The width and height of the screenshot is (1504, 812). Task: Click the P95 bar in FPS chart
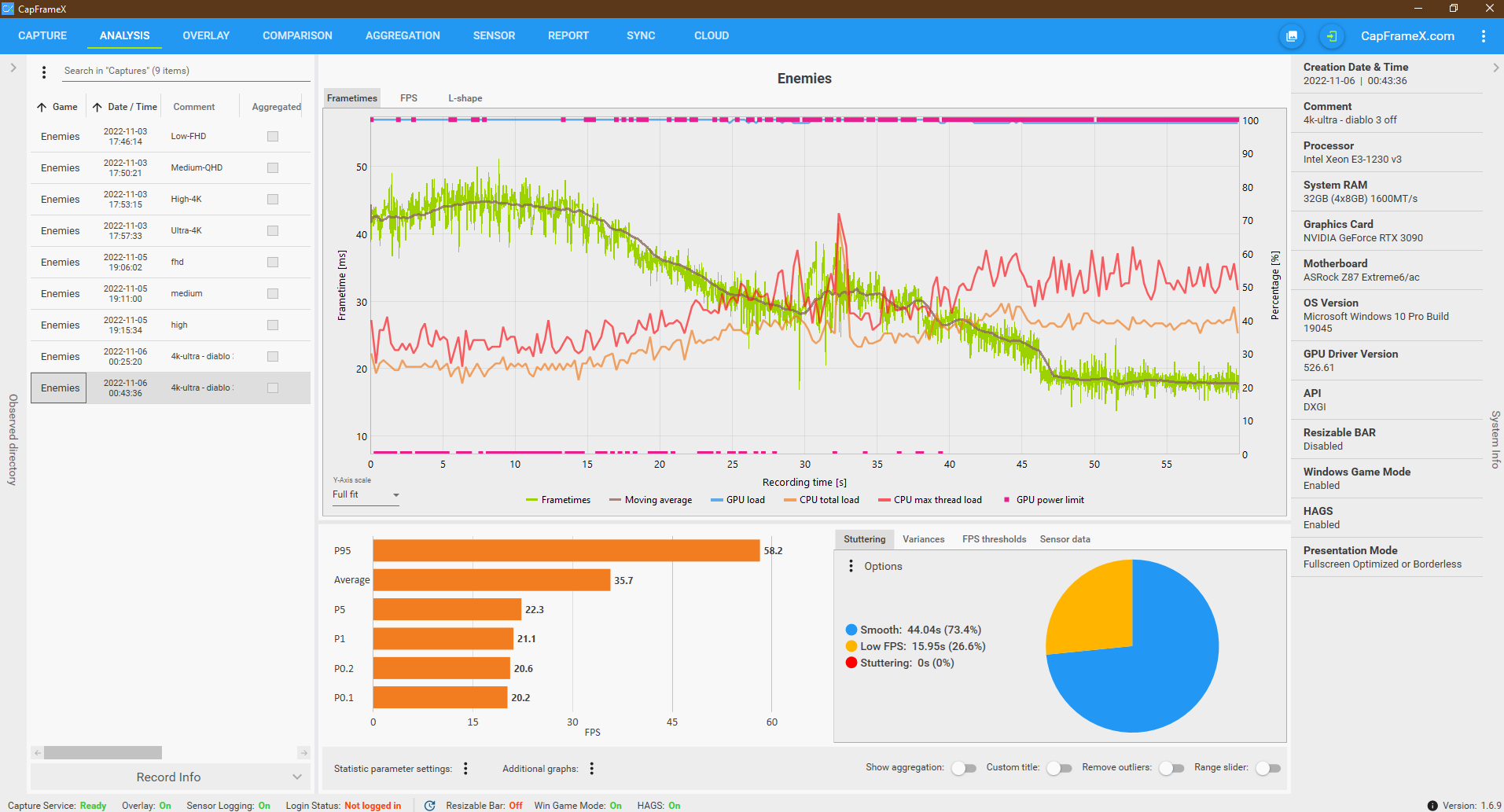[x=566, y=550]
